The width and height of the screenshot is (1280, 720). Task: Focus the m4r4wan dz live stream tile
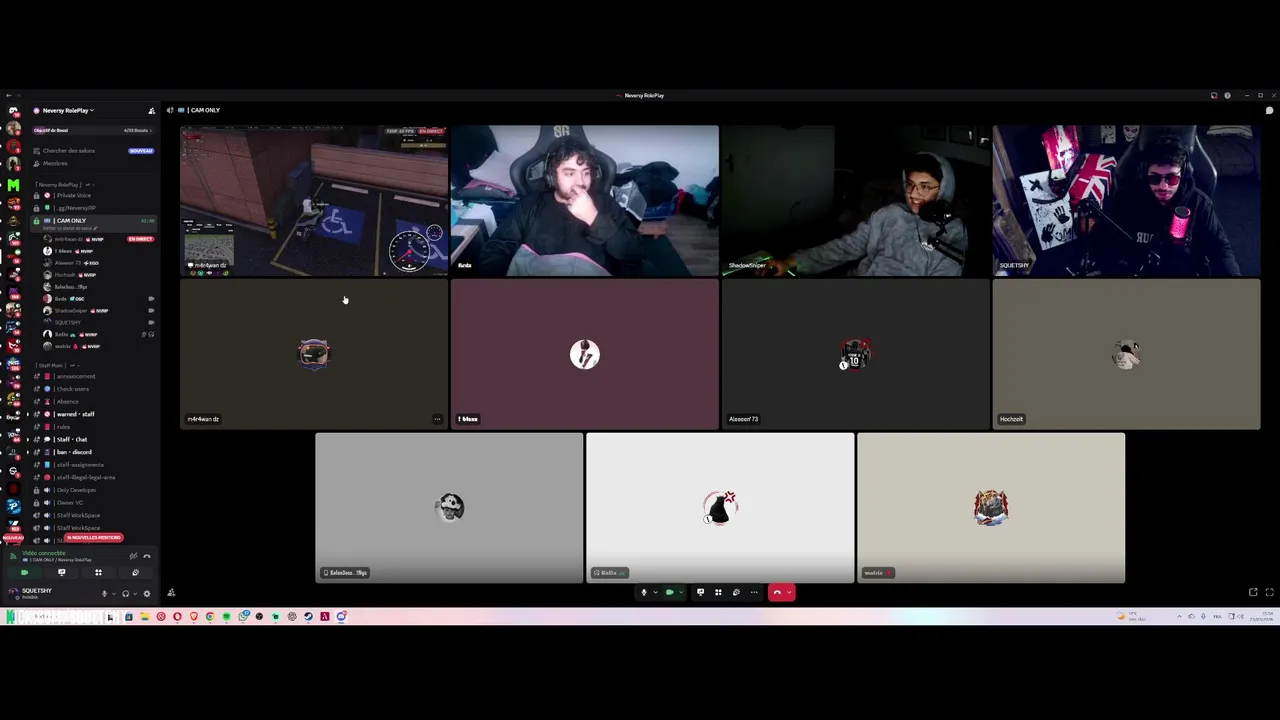314,200
